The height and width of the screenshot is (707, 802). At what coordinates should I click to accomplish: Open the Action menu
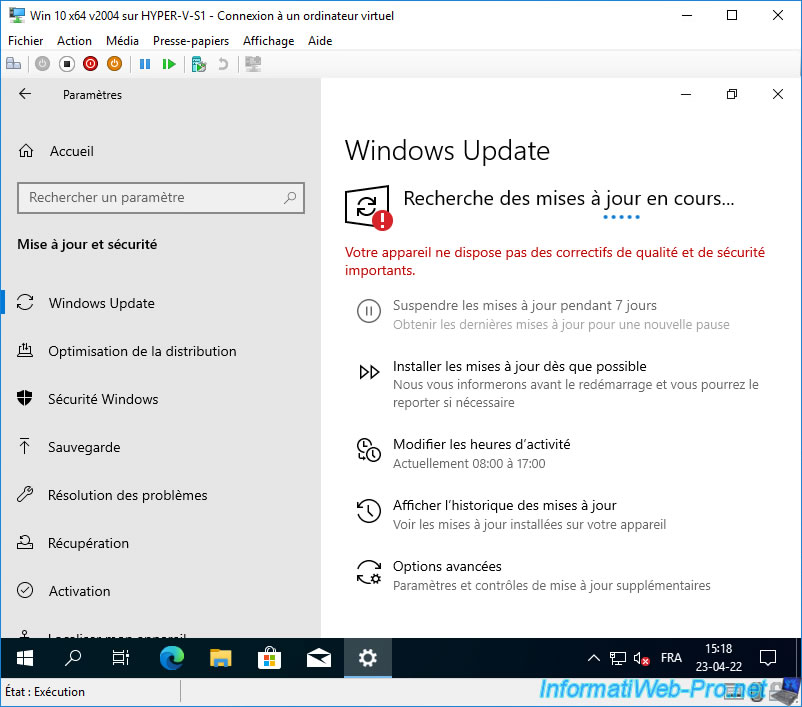pyautogui.click(x=75, y=41)
